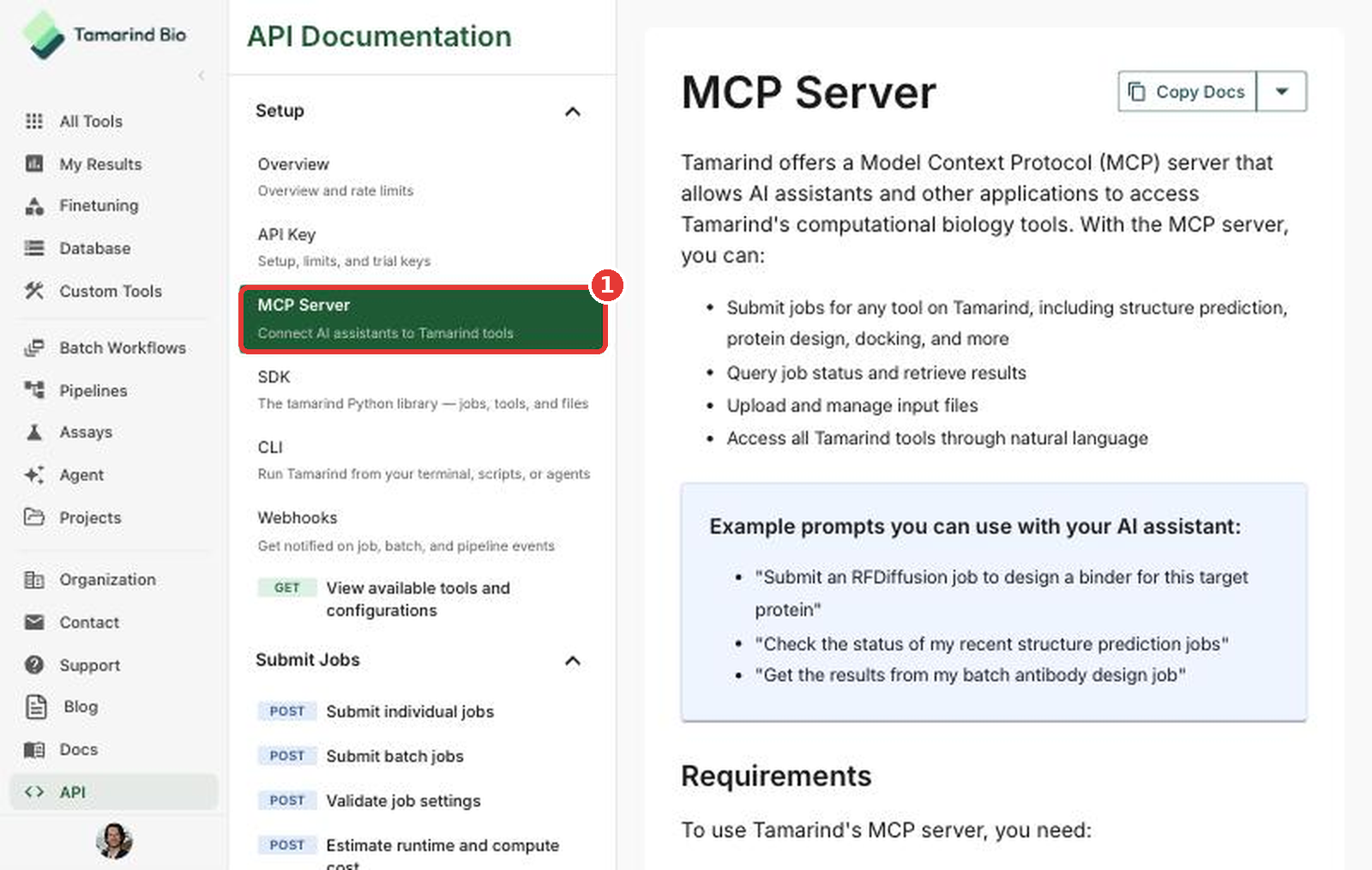
Task: Select the MCP Server docs entry
Action: coord(423,319)
